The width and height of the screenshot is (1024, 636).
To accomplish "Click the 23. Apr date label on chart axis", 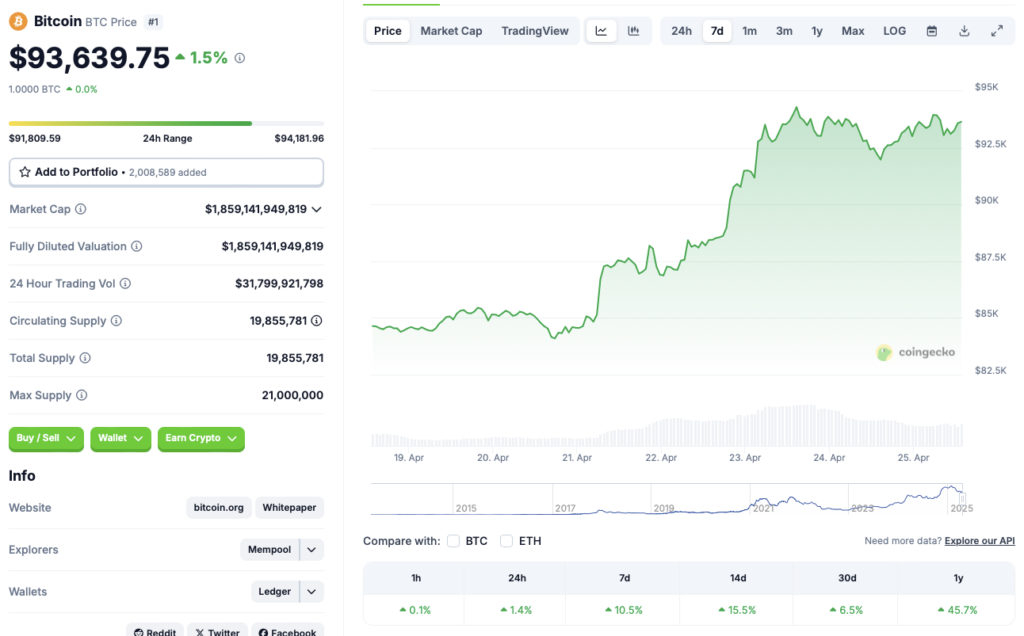I will (x=745, y=458).
